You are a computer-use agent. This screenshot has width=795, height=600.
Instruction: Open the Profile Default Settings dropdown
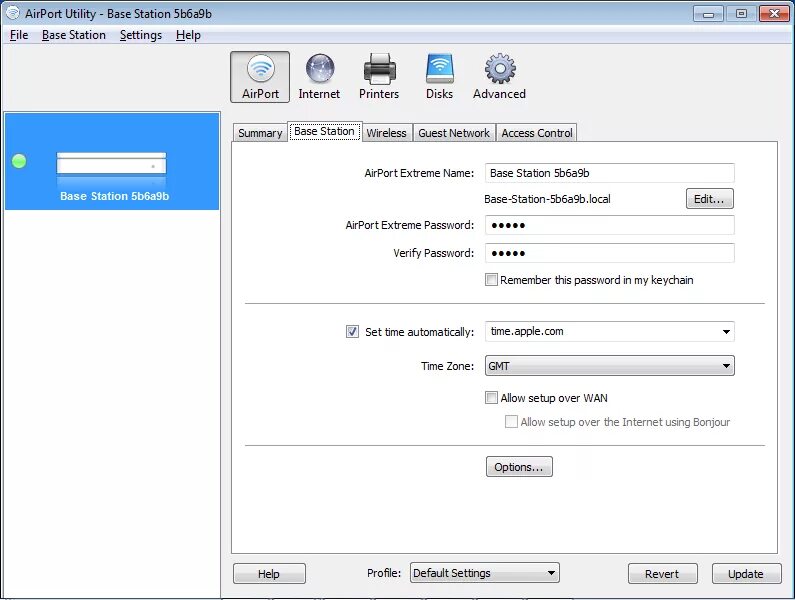click(x=485, y=573)
